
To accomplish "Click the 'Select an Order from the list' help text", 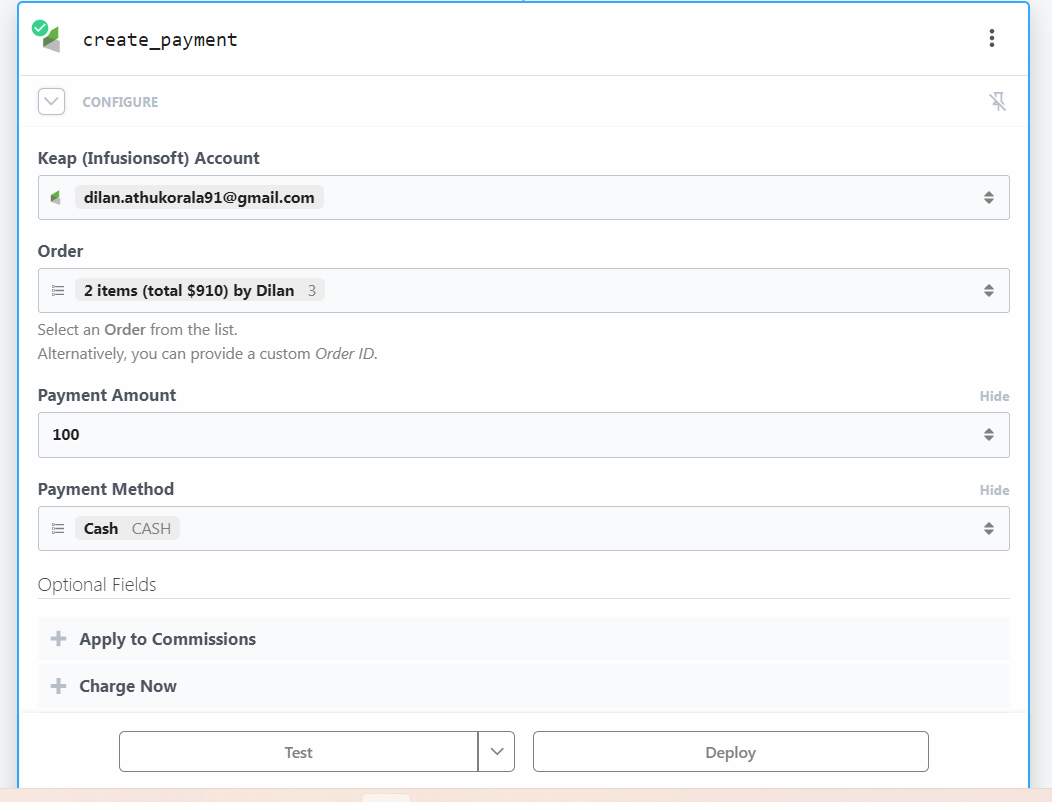I will [138, 330].
